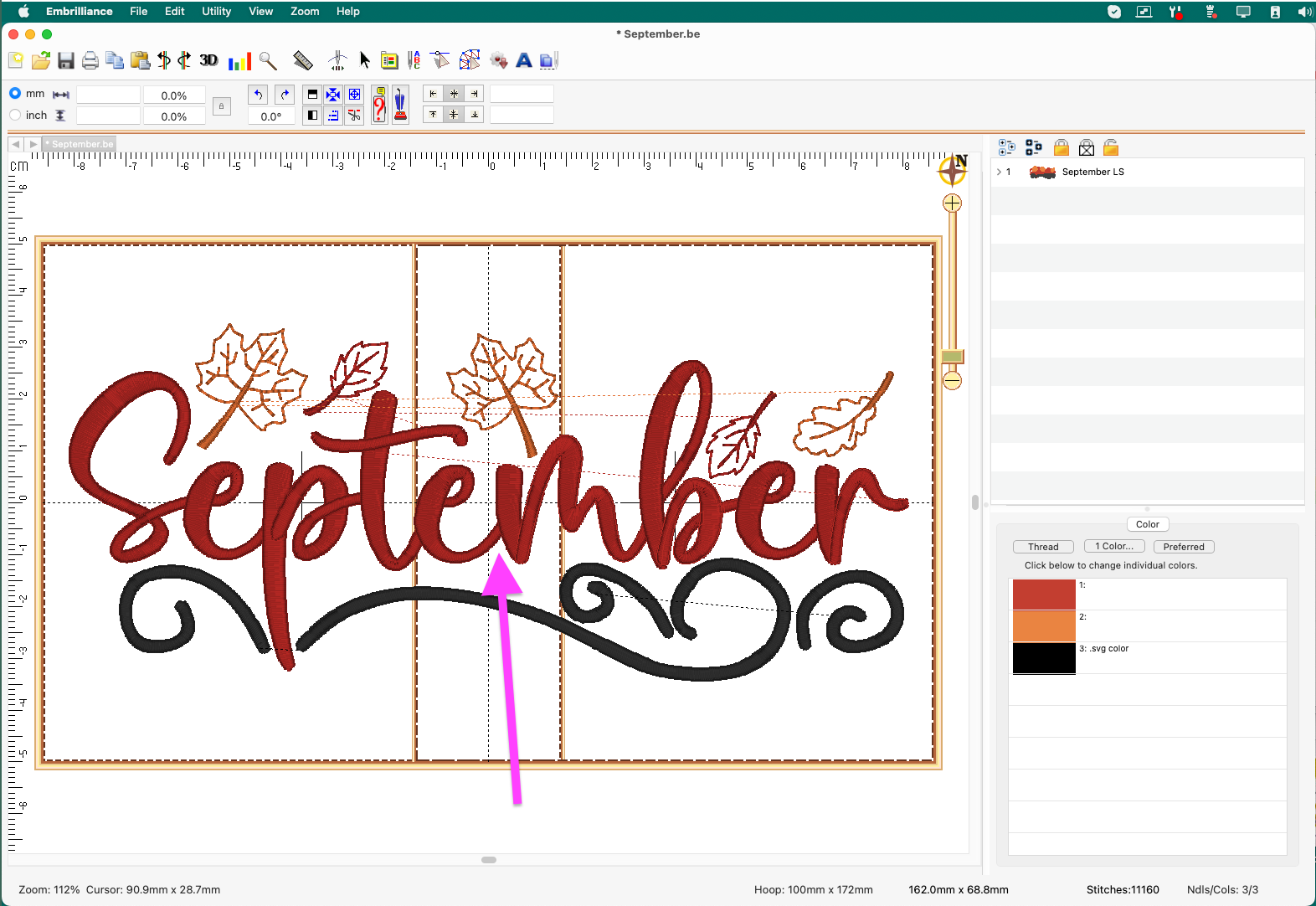The image size is (1316, 906).
Task: Click the print icon in toolbar
Action: (x=90, y=60)
